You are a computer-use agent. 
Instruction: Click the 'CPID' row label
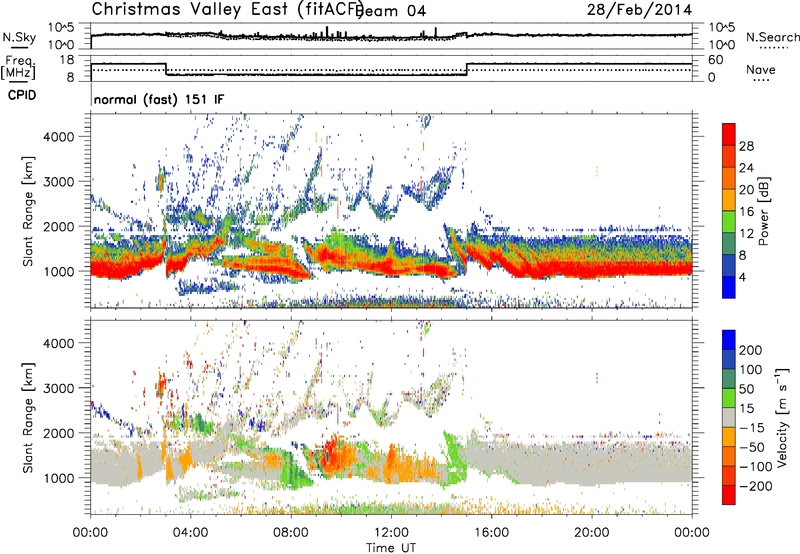pyautogui.click(x=22, y=95)
